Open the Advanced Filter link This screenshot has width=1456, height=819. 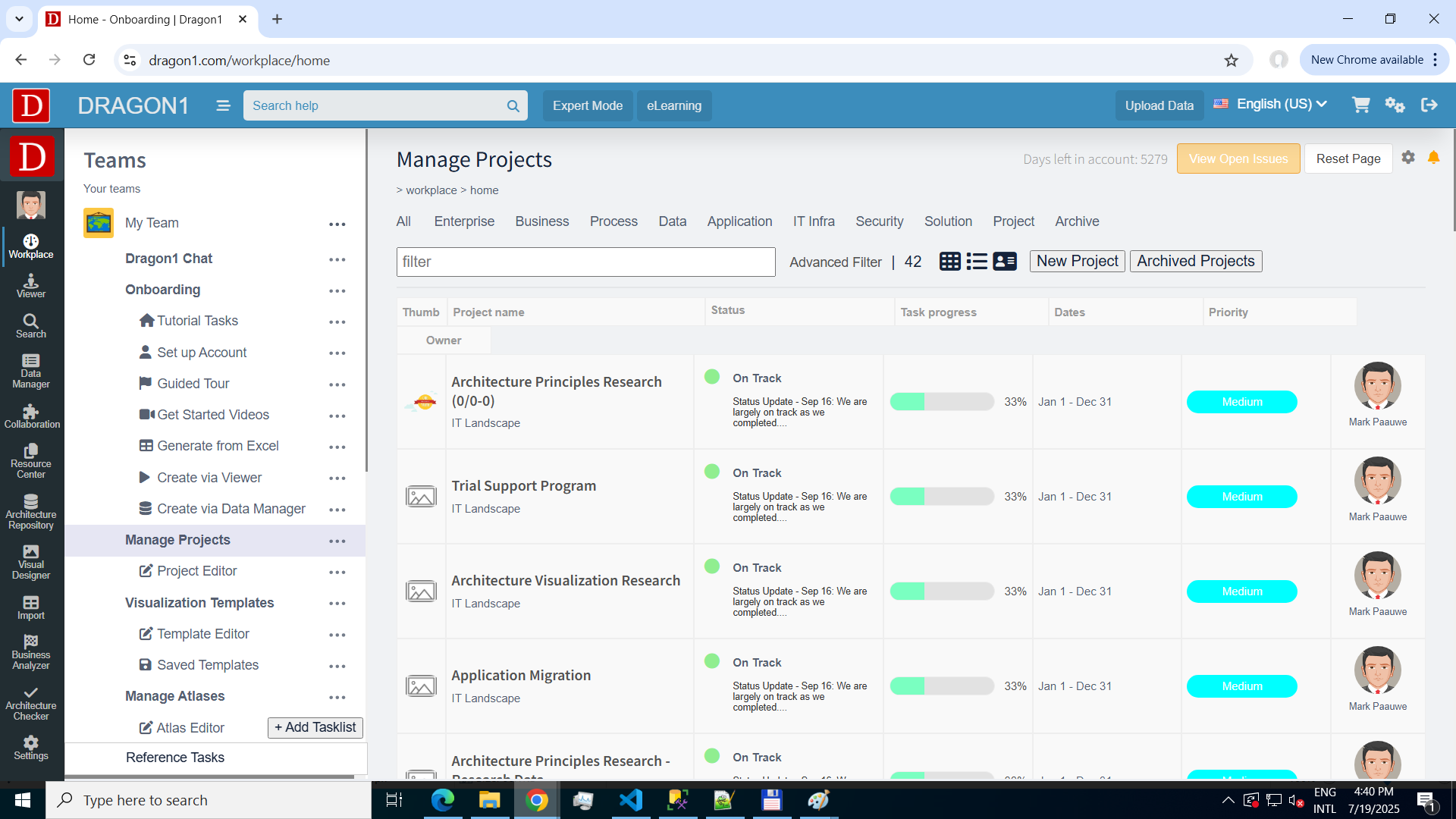tap(836, 262)
